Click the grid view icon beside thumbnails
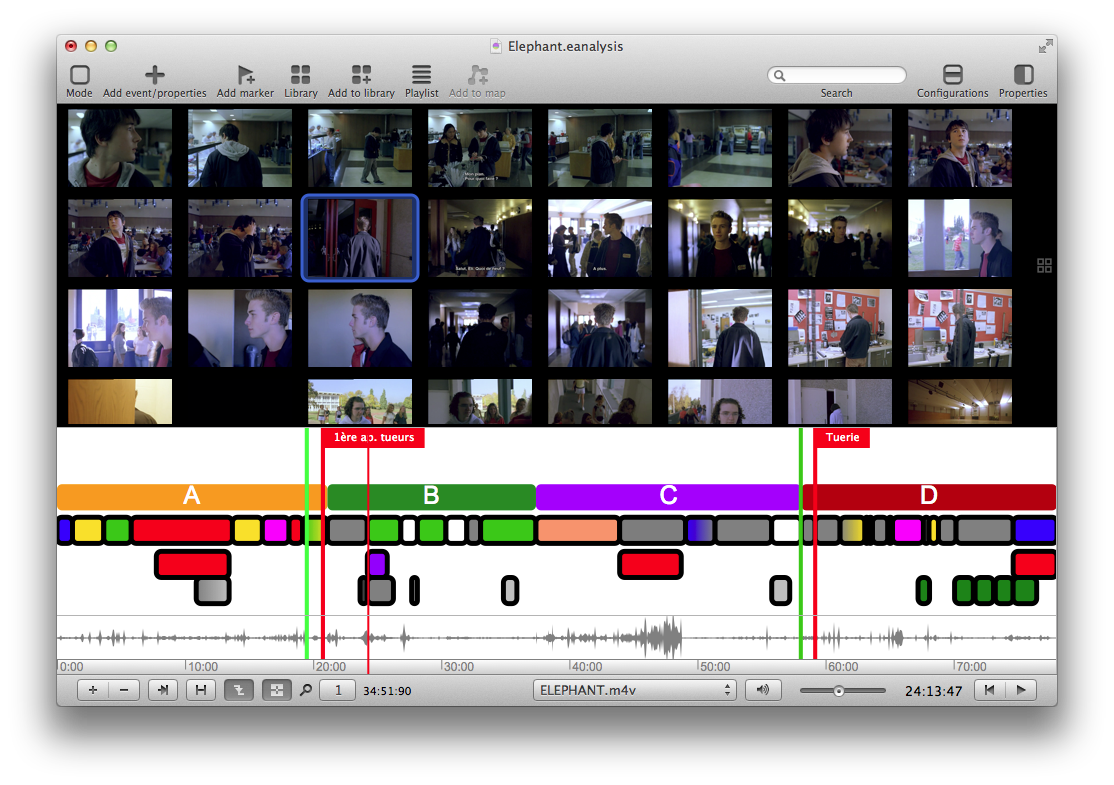 (1044, 265)
